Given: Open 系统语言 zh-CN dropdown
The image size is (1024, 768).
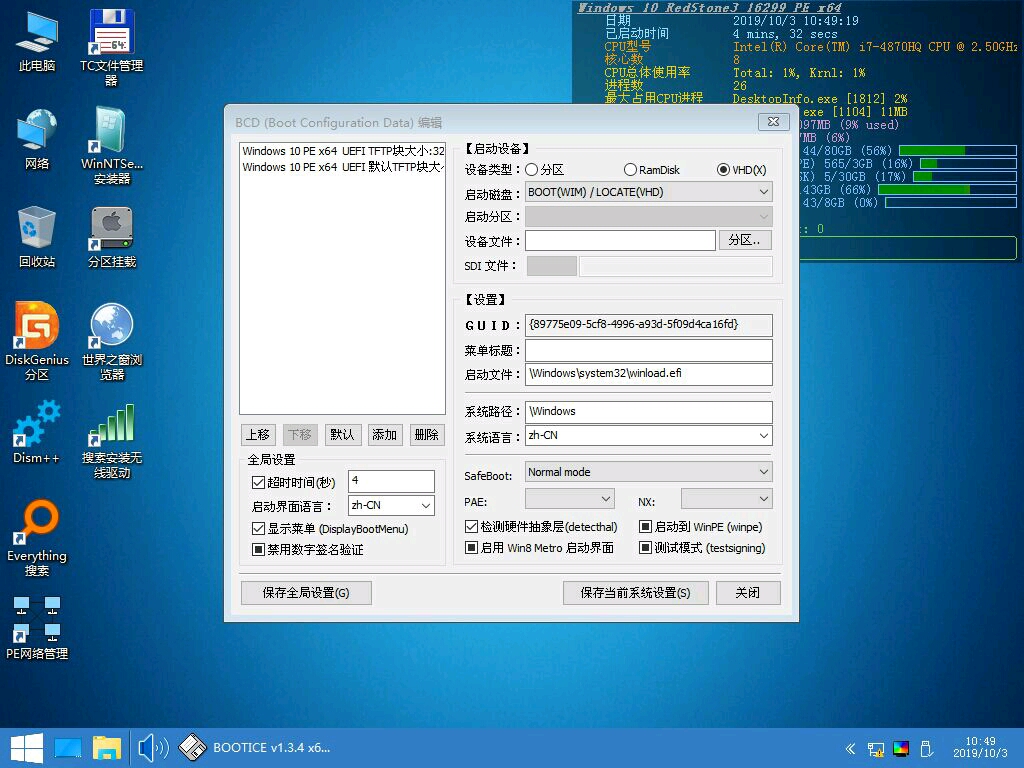Looking at the screenshot, I should (648, 436).
